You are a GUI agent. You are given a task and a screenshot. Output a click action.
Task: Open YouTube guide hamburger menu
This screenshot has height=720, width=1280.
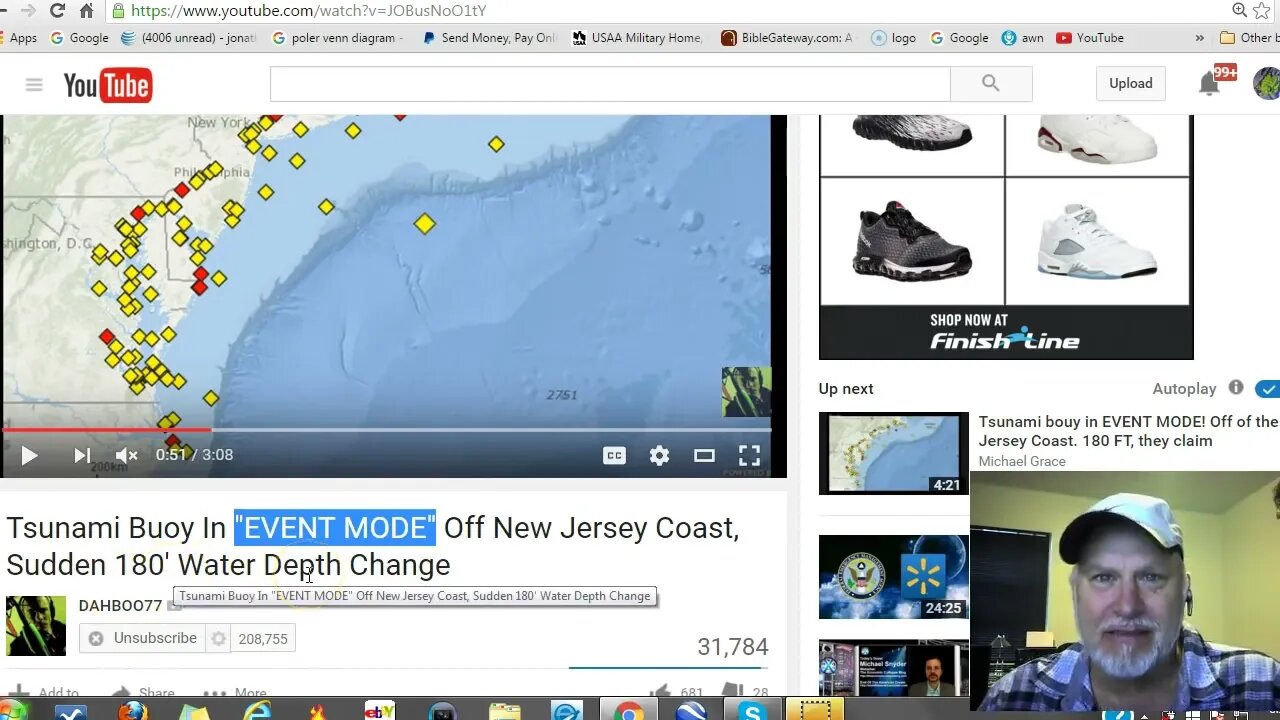pos(34,84)
